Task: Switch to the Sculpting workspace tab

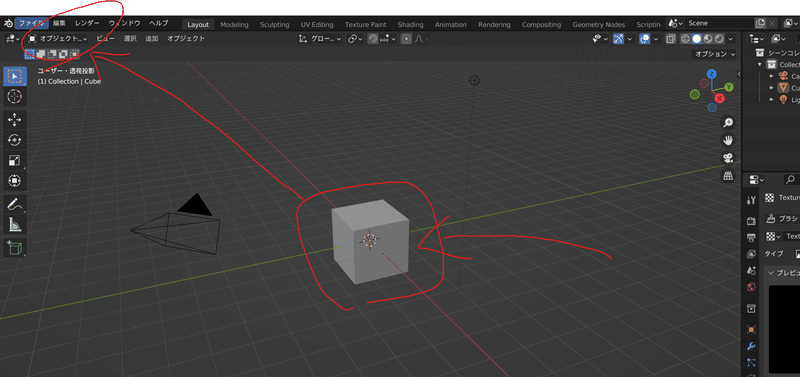Action: 274,24
